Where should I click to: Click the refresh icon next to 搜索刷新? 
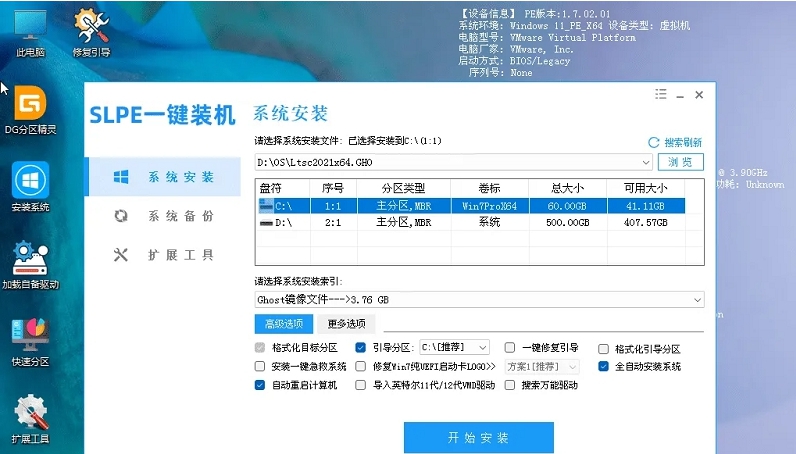point(654,143)
